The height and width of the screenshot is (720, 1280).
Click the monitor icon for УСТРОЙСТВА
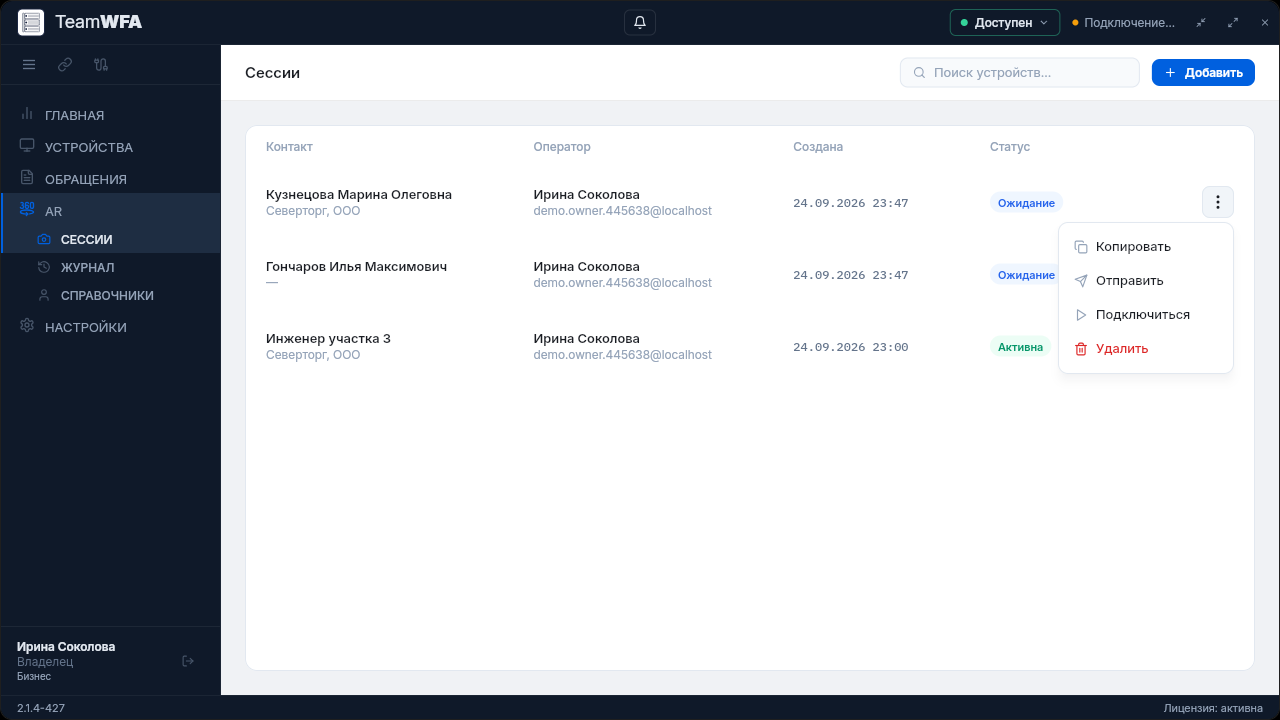(27, 146)
